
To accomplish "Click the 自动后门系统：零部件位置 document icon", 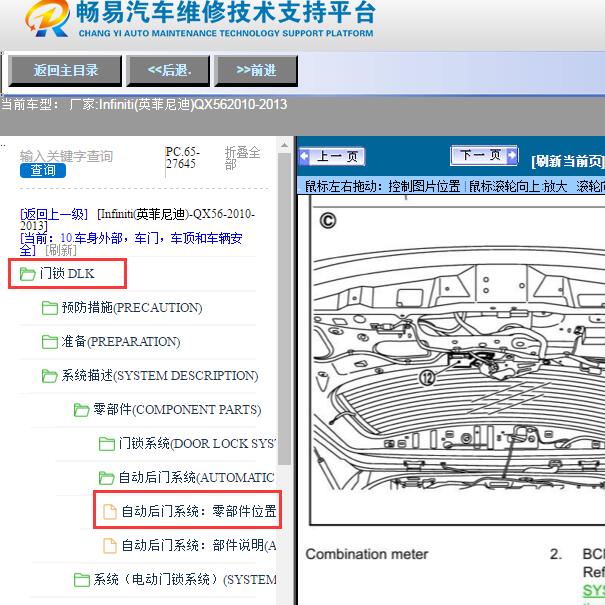I will (110, 512).
